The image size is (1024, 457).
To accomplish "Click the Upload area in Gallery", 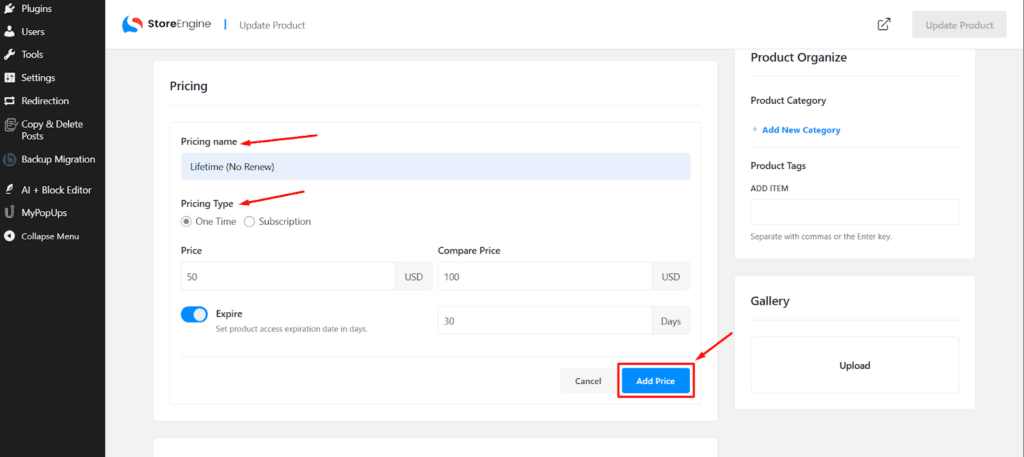I will pyautogui.click(x=854, y=365).
